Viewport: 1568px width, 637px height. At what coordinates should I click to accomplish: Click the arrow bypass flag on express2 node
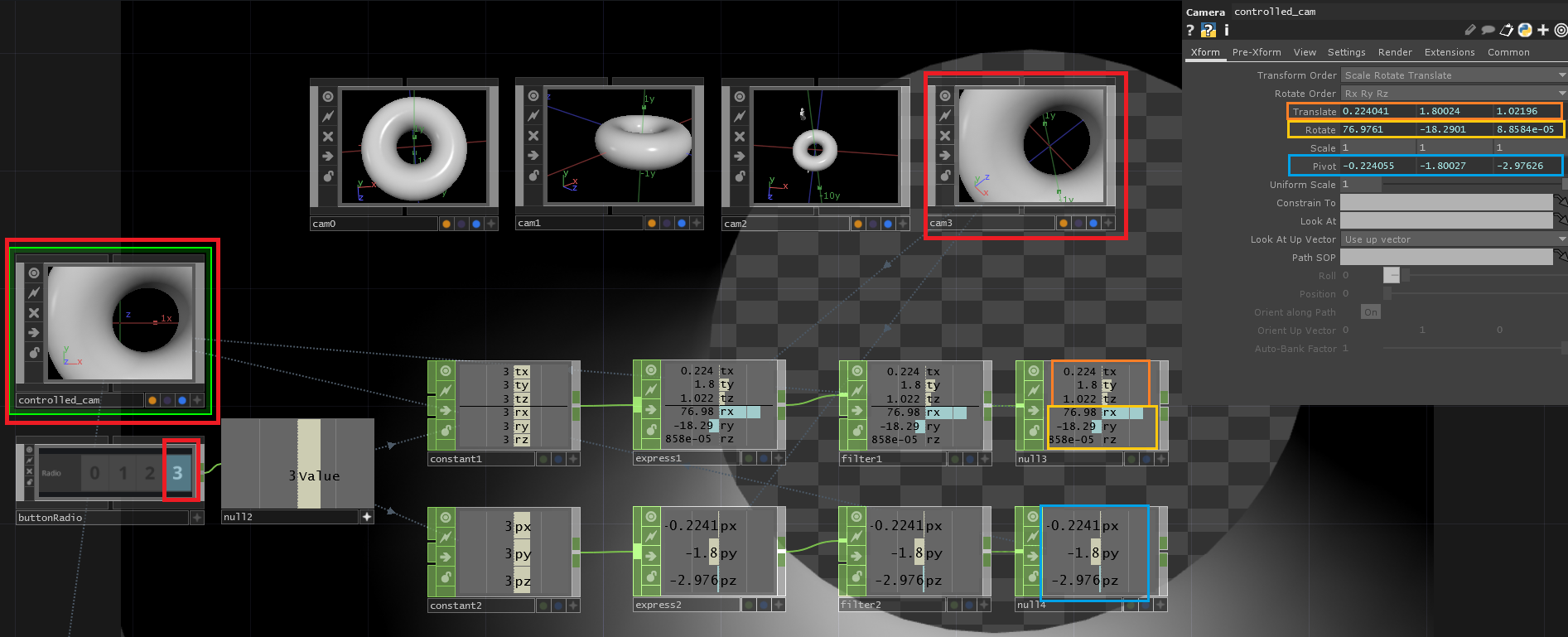click(x=651, y=557)
